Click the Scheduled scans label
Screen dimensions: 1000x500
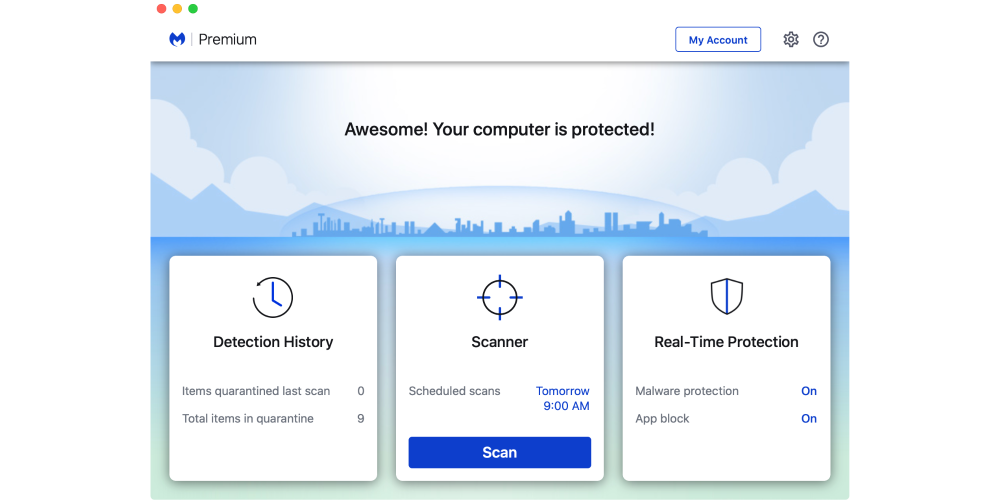(454, 391)
